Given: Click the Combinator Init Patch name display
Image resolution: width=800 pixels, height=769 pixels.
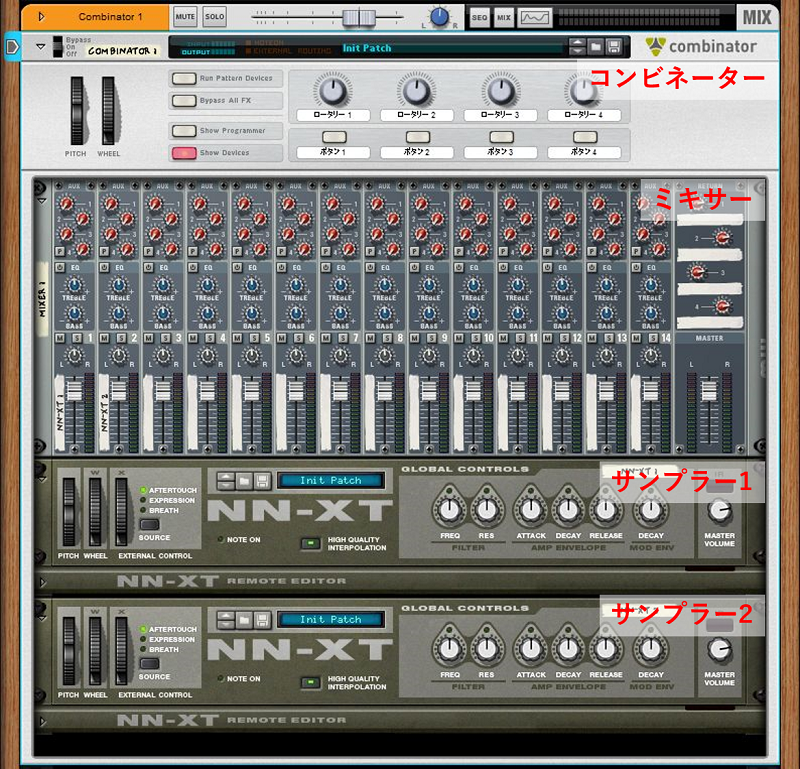Looking at the screenshot, I should pos(452,48).
